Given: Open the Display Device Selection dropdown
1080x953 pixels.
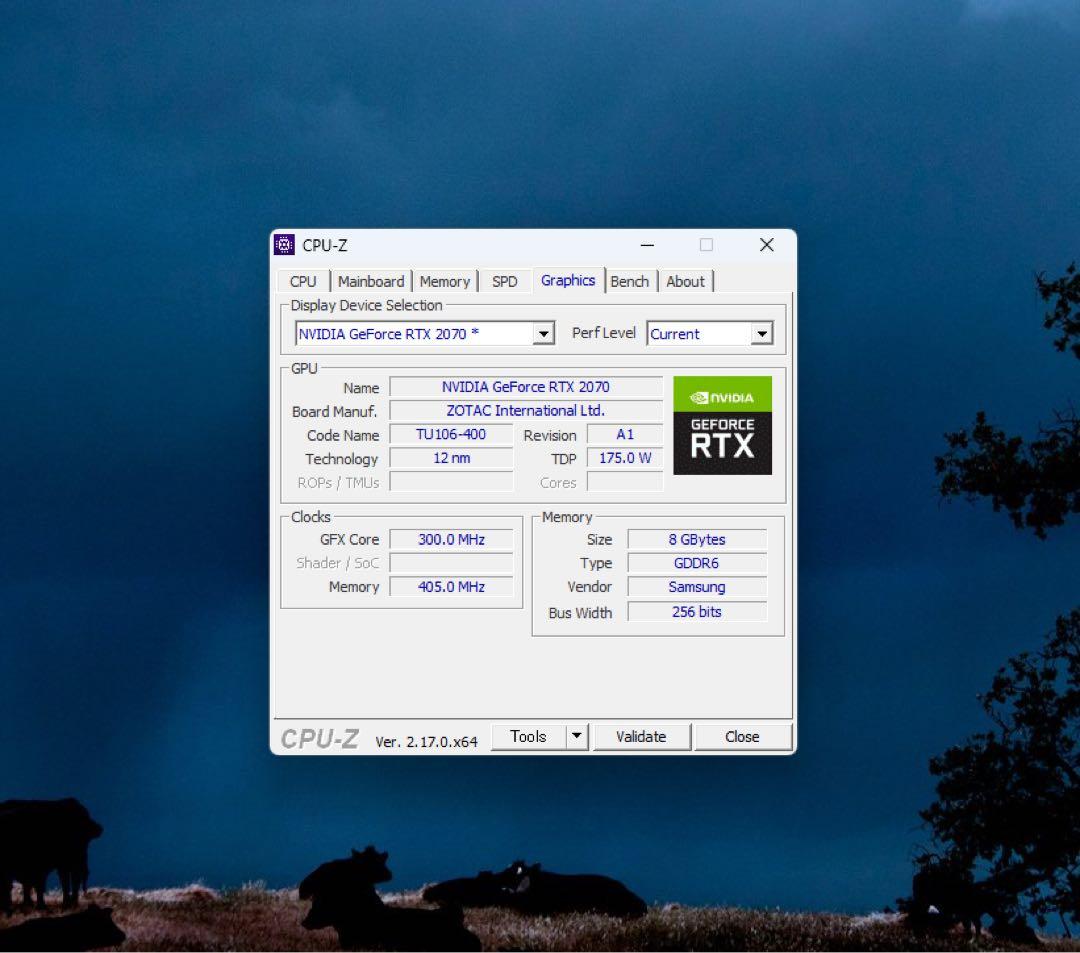Looking at the screenshot, I should (543, 333).
